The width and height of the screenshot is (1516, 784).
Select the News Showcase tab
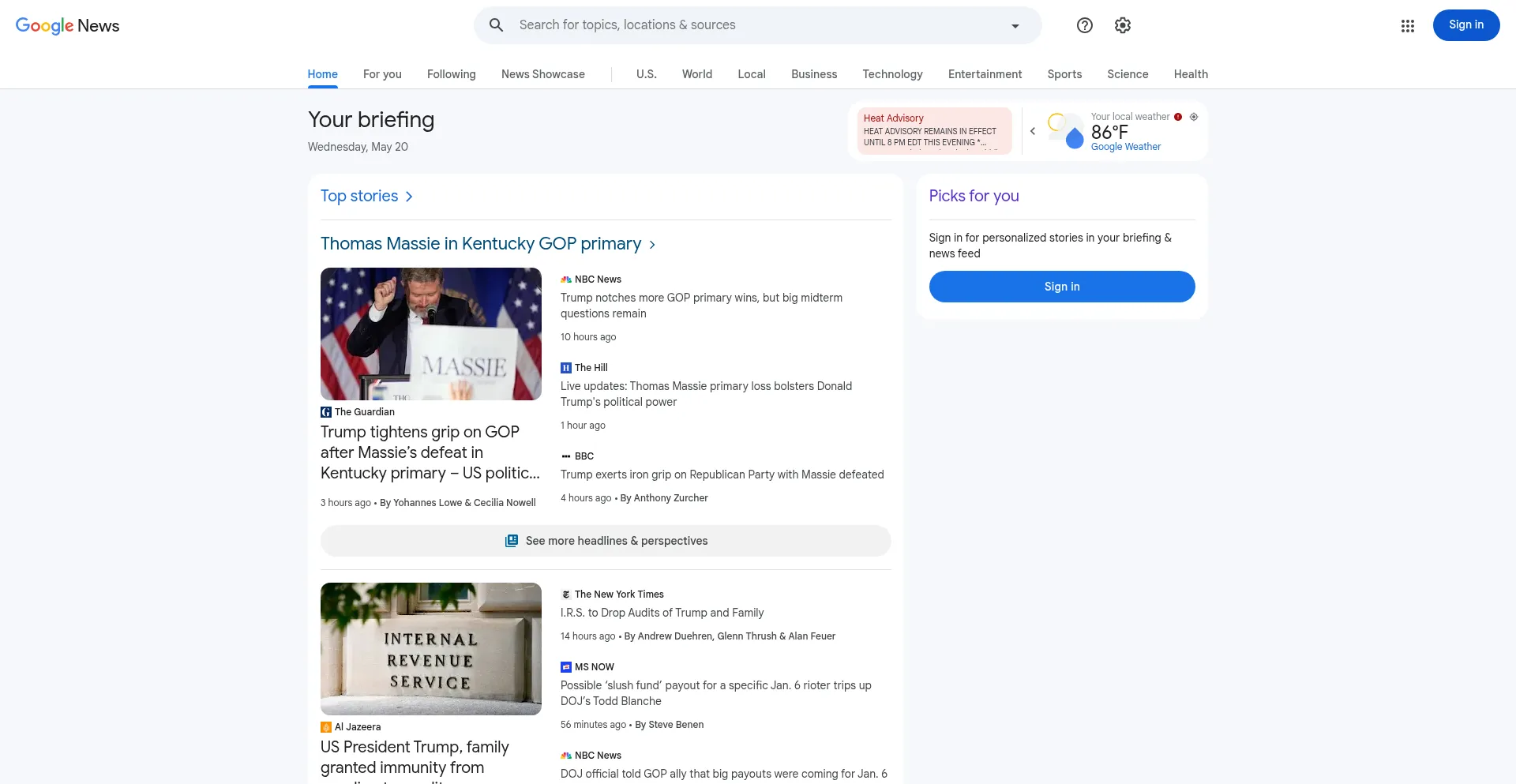[x=543, y=74]
